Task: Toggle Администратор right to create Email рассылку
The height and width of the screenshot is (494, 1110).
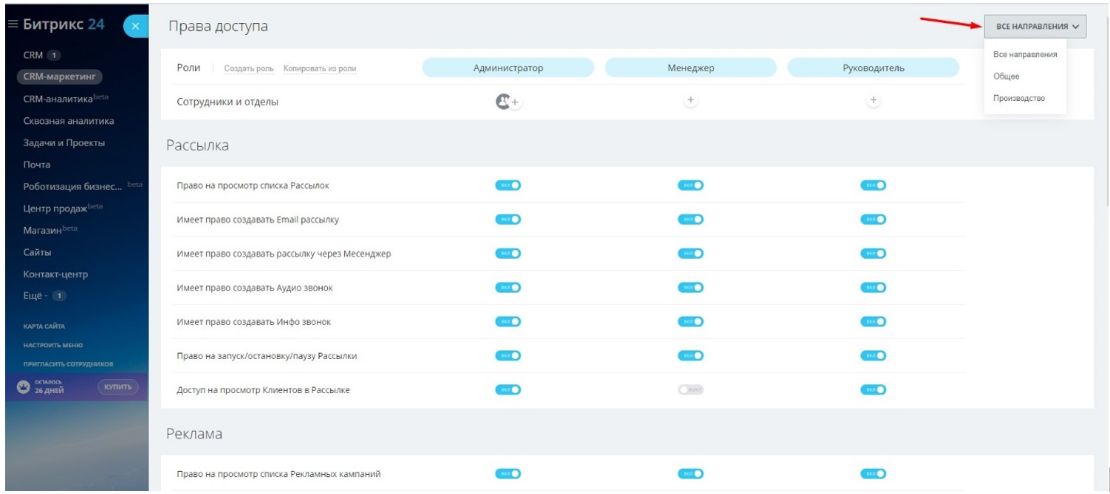Action: coord(508,219)
